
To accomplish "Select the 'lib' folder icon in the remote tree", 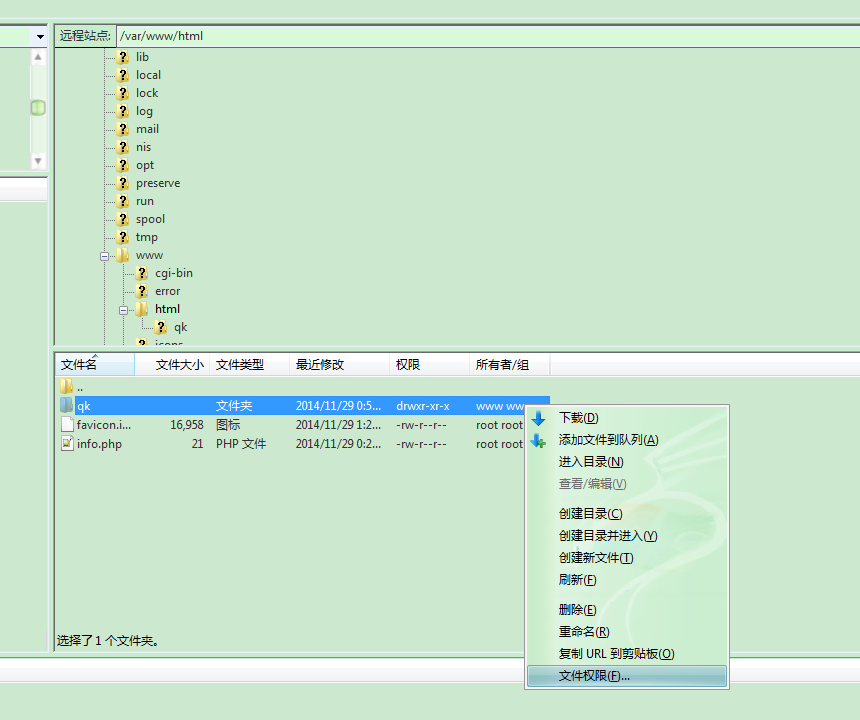I will coord(123,57).
